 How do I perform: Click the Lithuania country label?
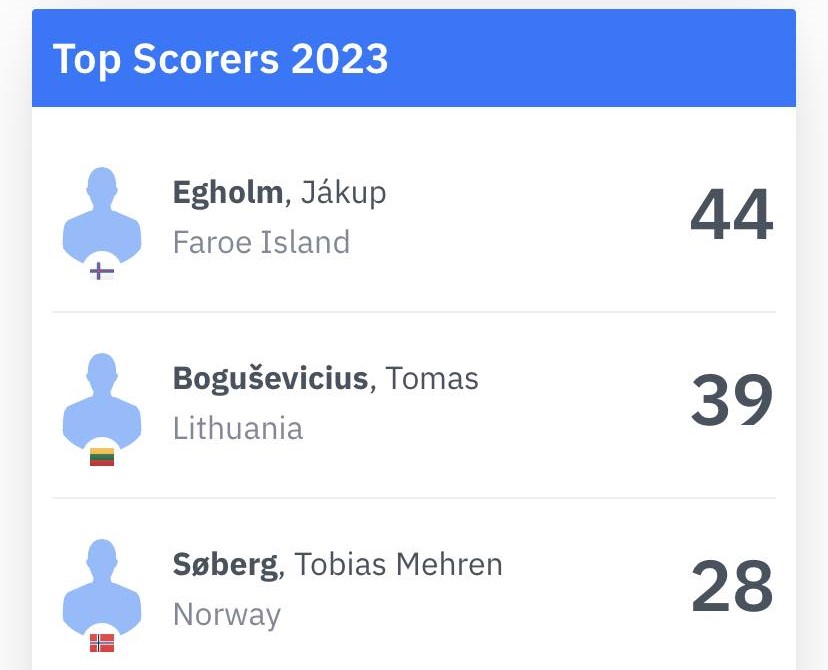[238, 428]
